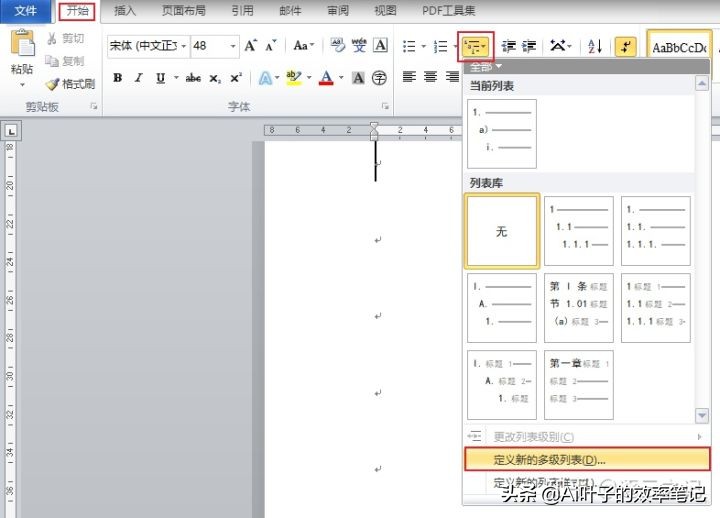Click the Align Left icon
The width and height of the screenshot is (720, 518).
click(x=409, y=77)
